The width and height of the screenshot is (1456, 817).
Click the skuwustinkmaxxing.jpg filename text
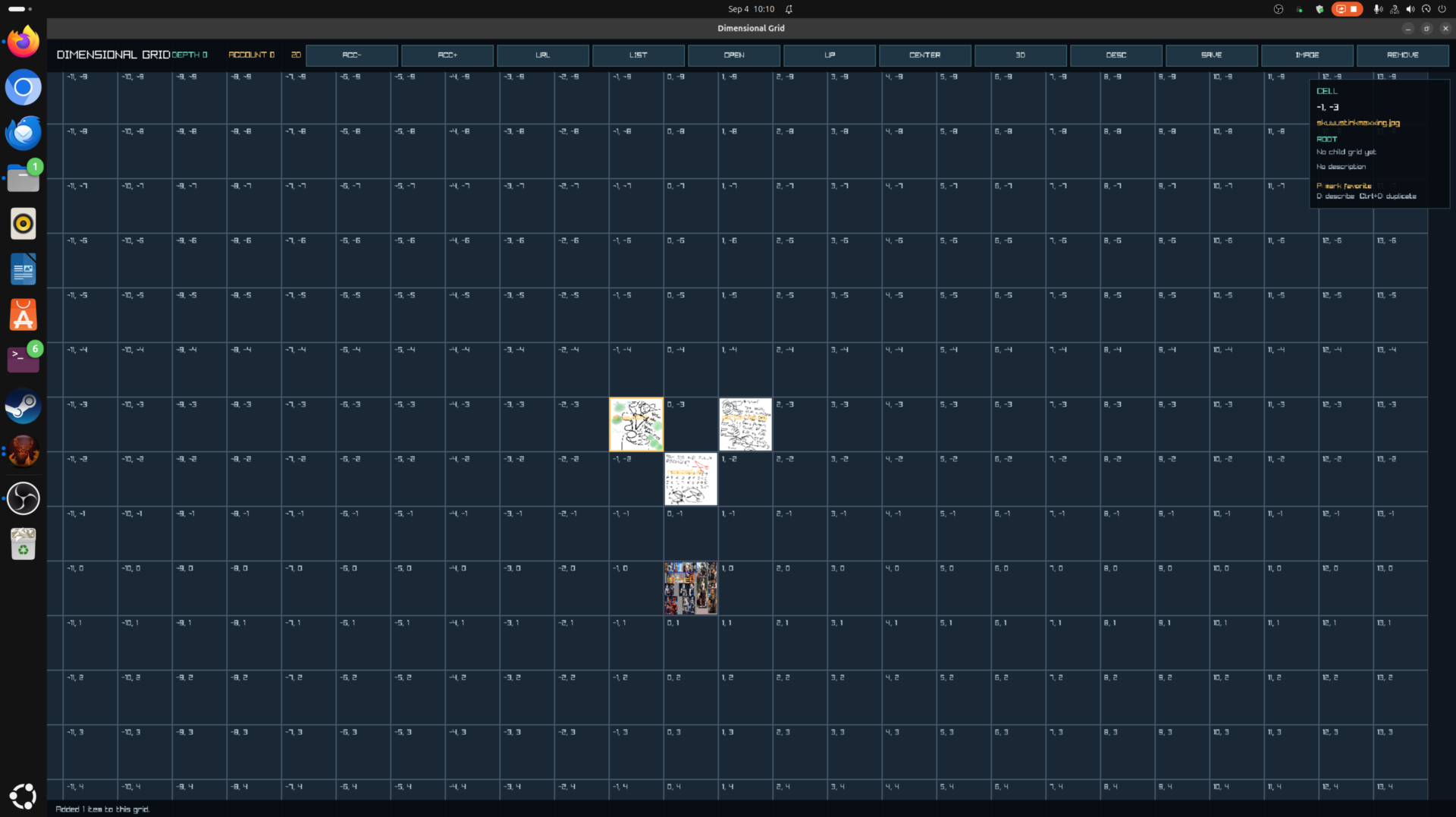click(x=1358, y=123)
